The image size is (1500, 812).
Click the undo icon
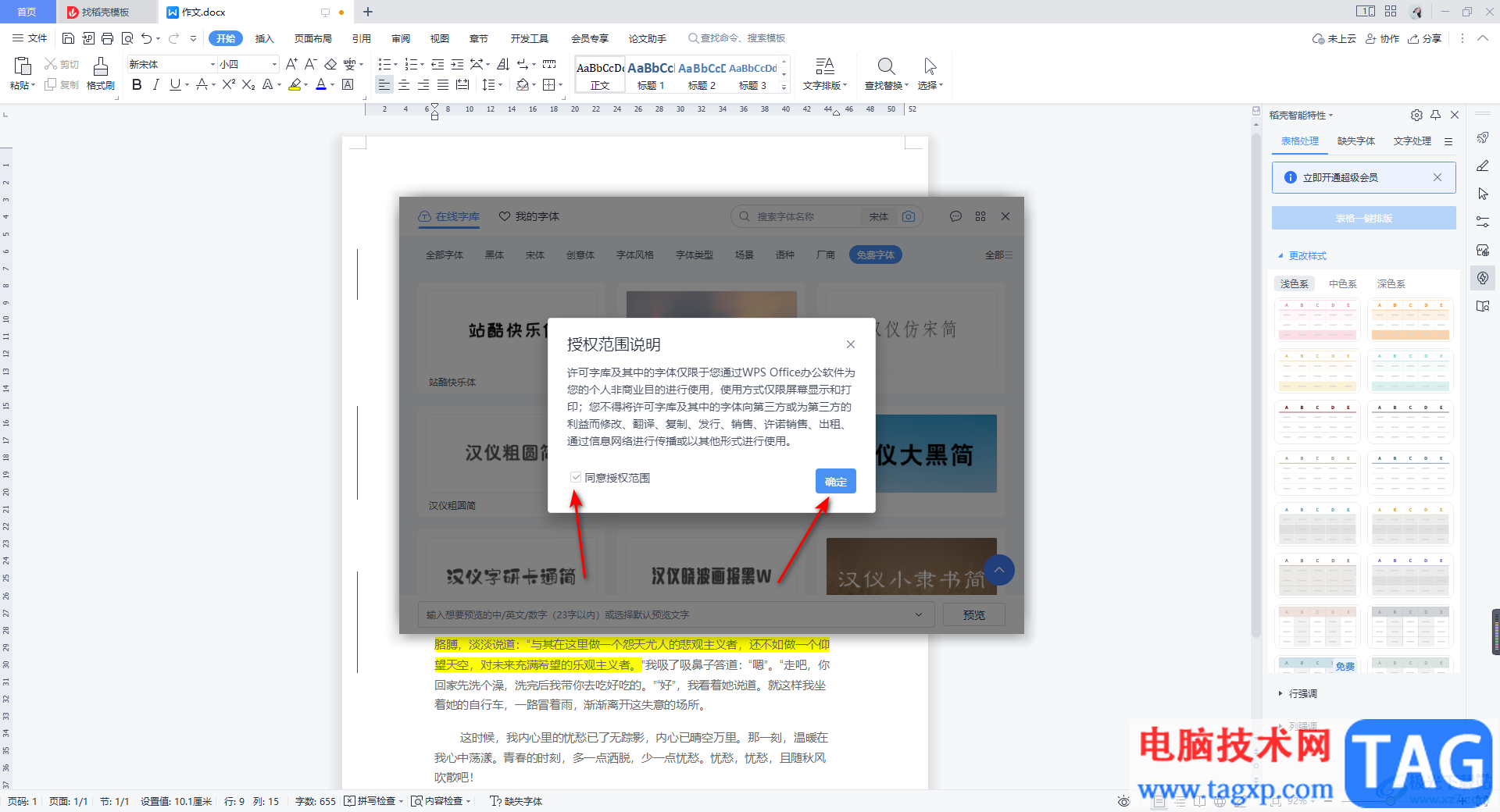[146, 38]
